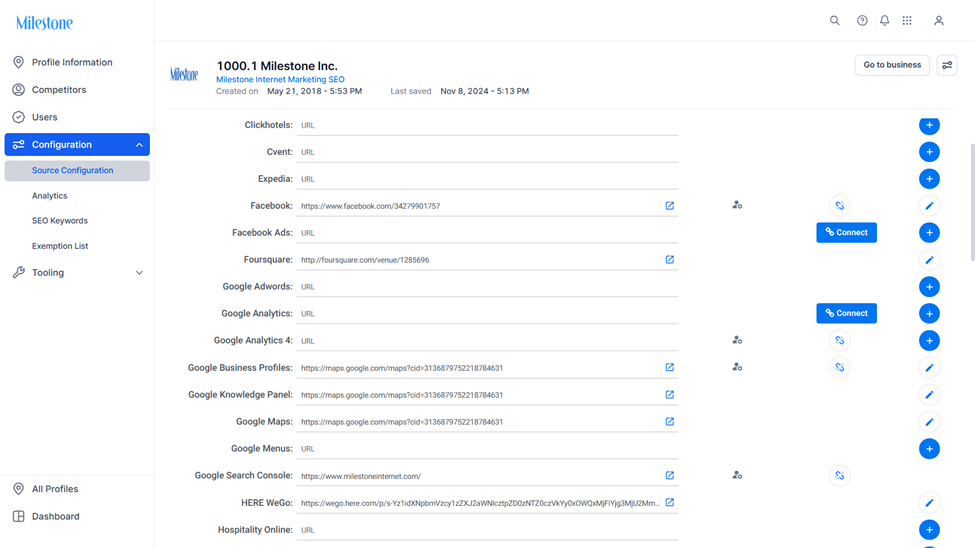Edit Google Maps URL with pencil icon
The width and height of the screenshot is (975, 548).
tap(929, 422)
